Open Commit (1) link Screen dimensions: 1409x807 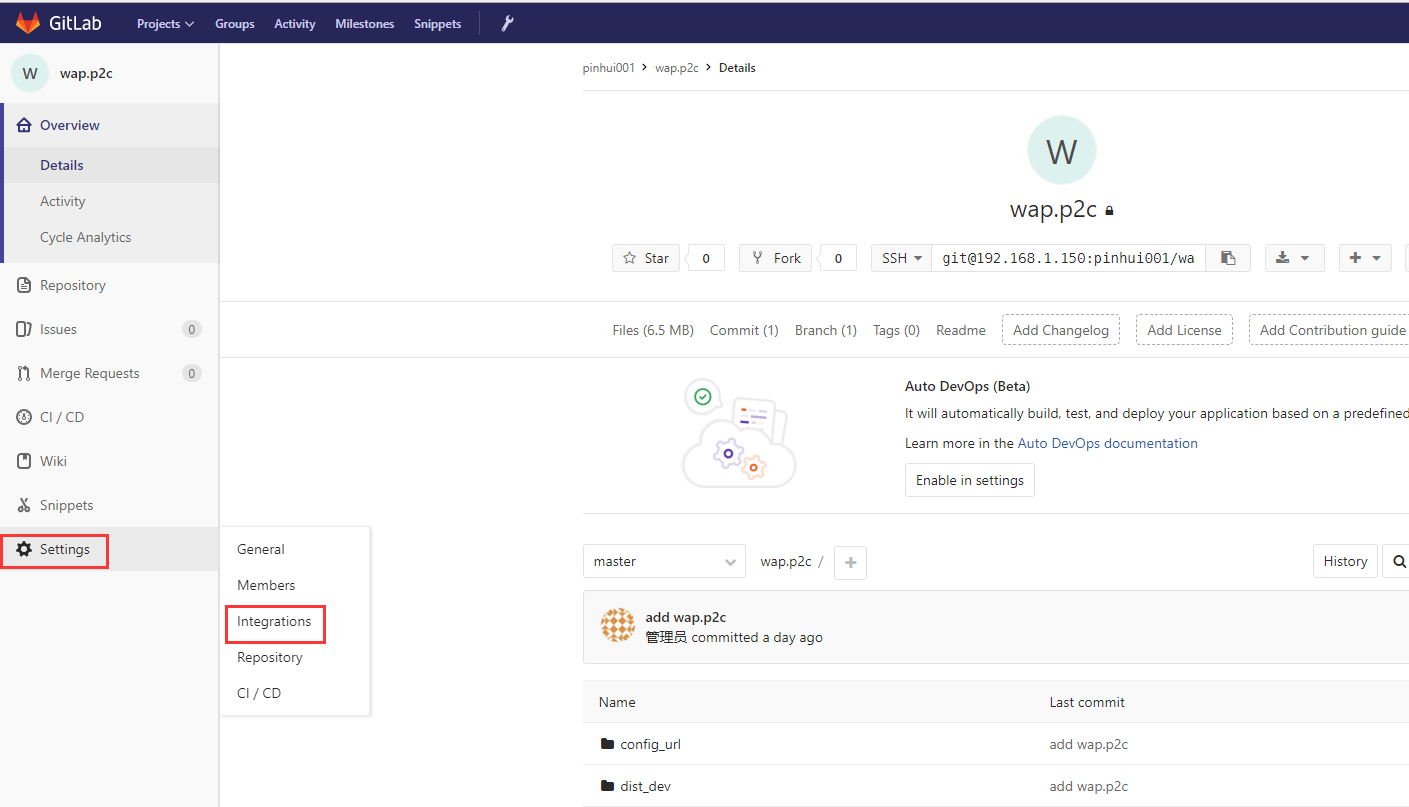[x=744, y=330]
